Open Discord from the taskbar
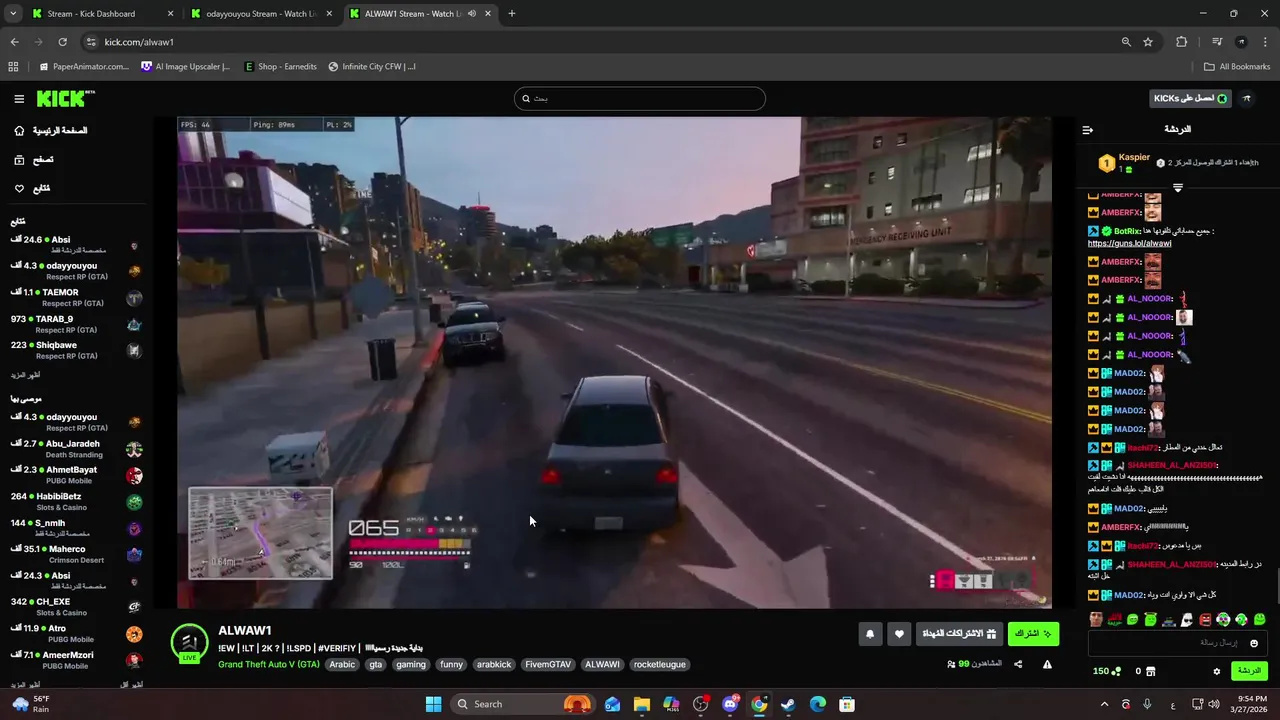 click(730, 704)
